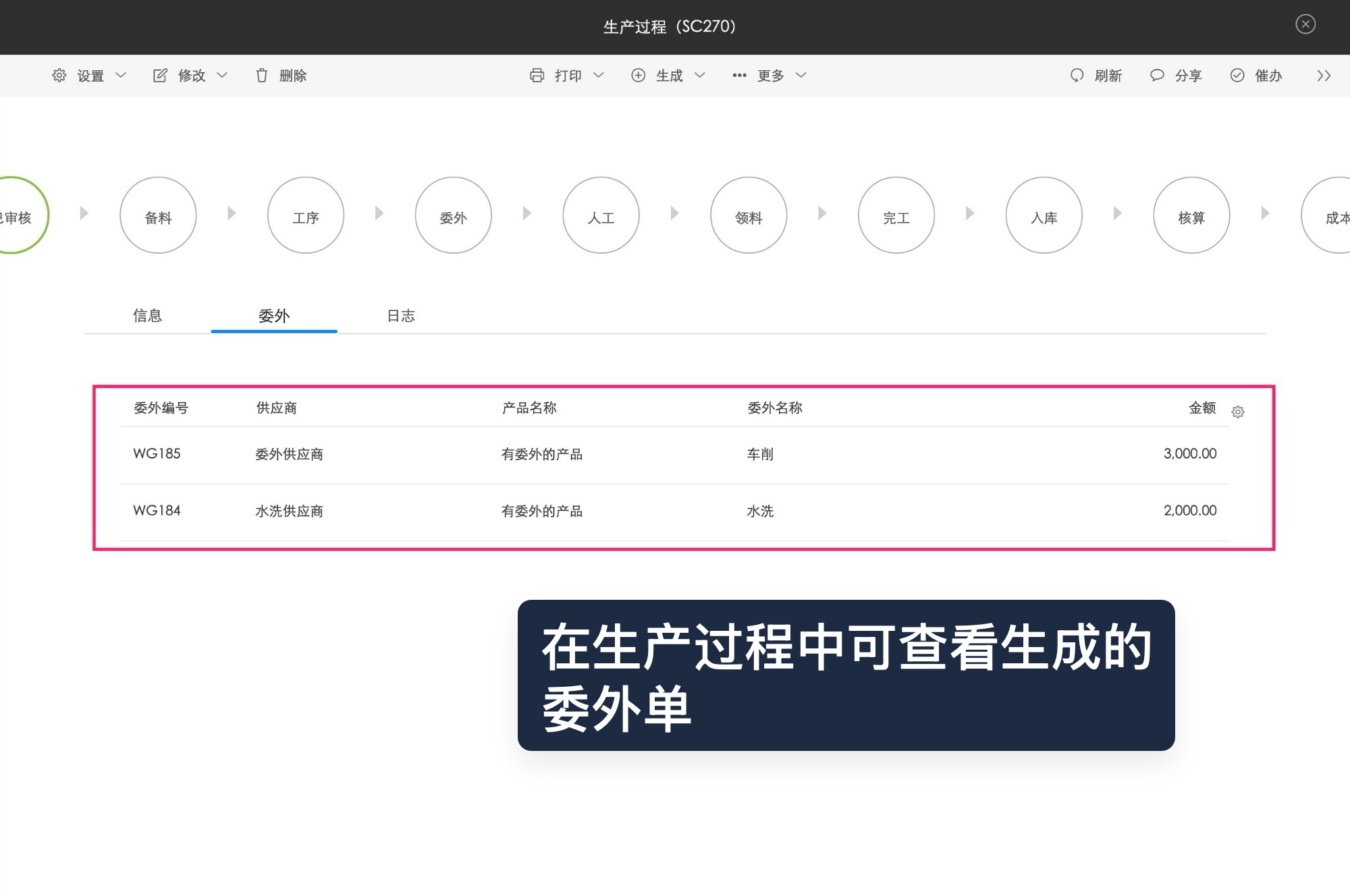Click the 更多 ellipsis icon
1350x896 pixels.
pyautogui.click(x=738, y=76)
